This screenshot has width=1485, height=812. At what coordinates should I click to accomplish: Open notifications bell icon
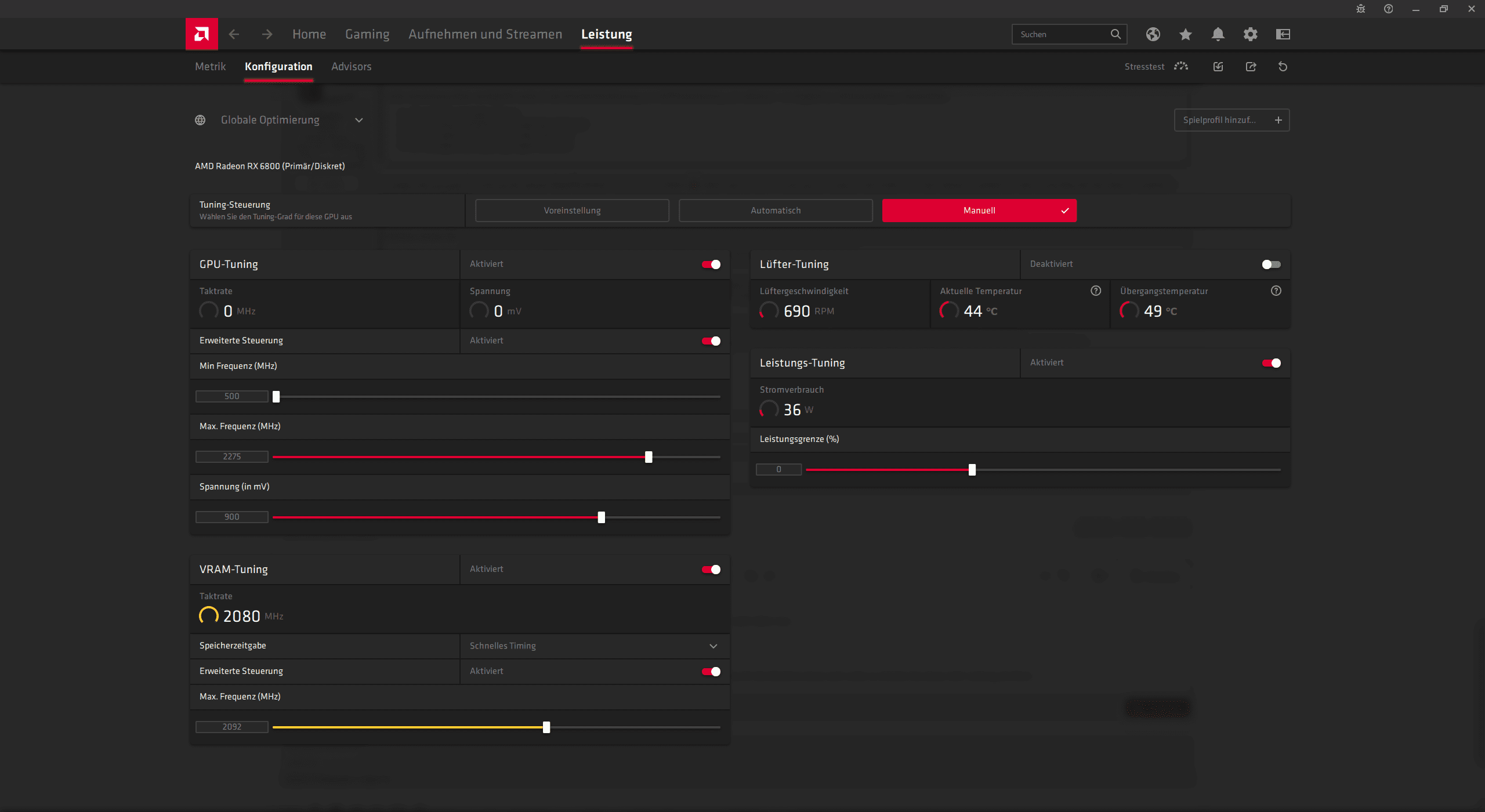point(1218,34)
